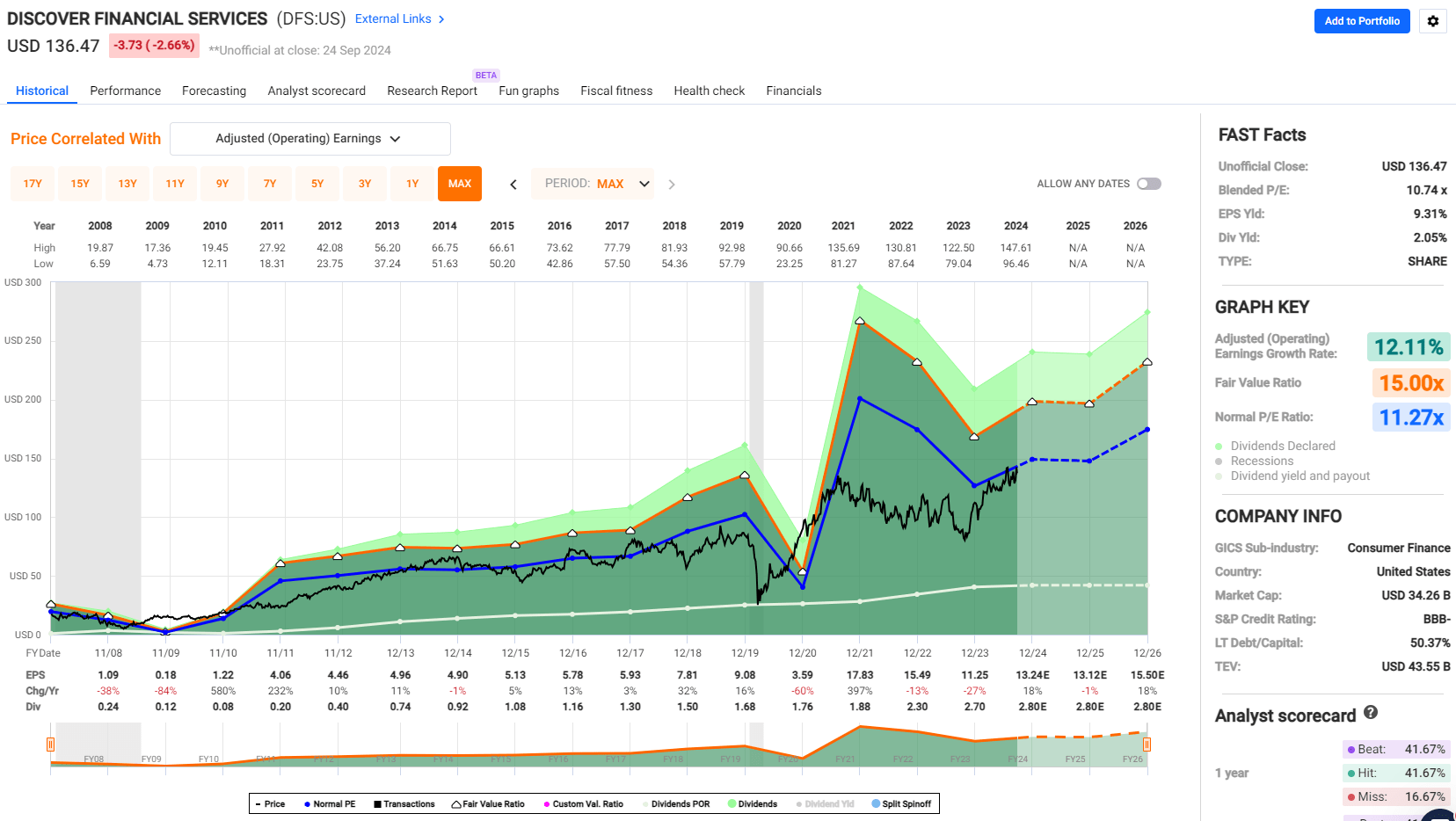Click the right chevron to shift the period
1456x821 pixels.
pyautogui.click(x=672, y=184)
